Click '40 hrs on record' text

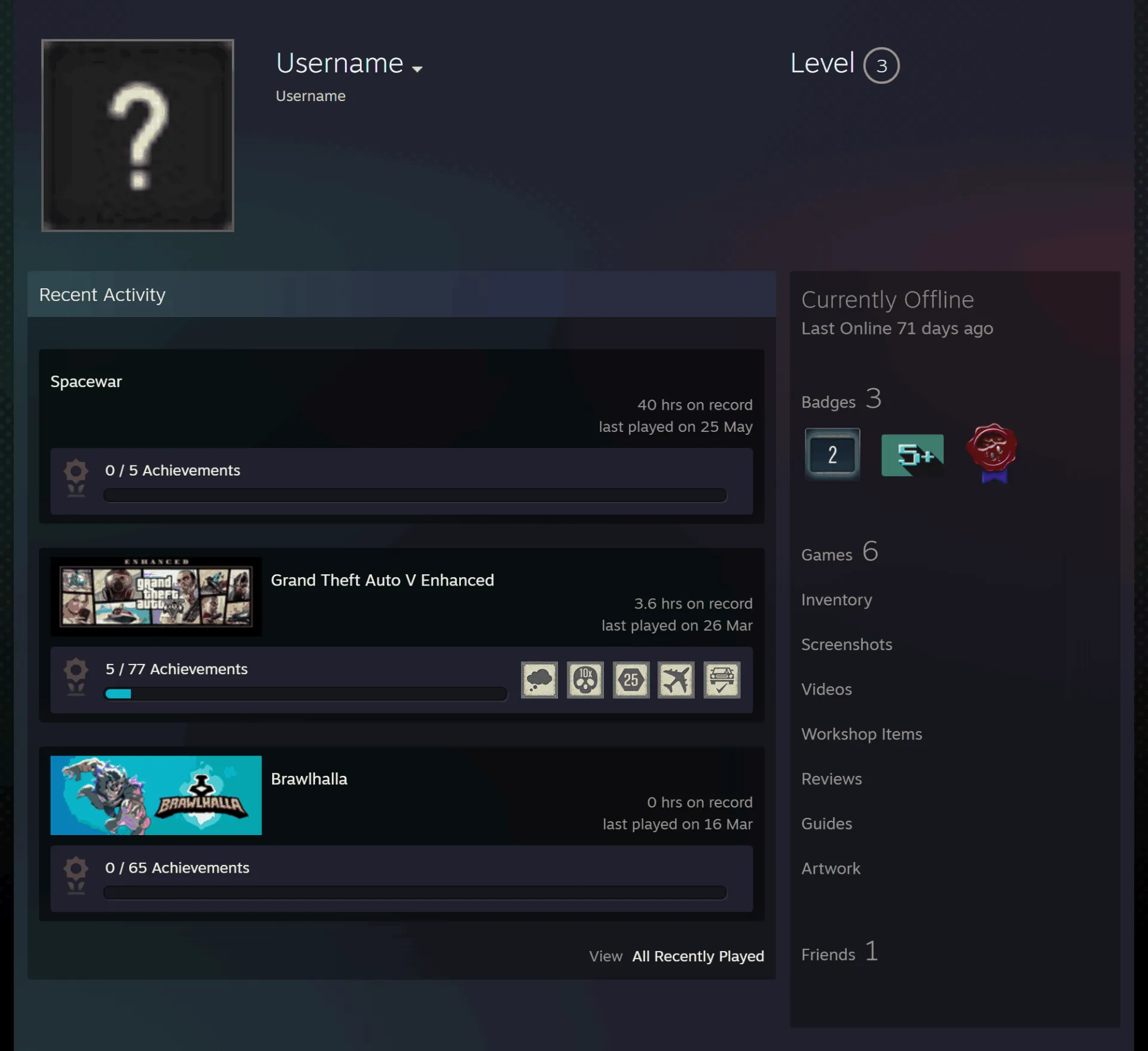695,405
